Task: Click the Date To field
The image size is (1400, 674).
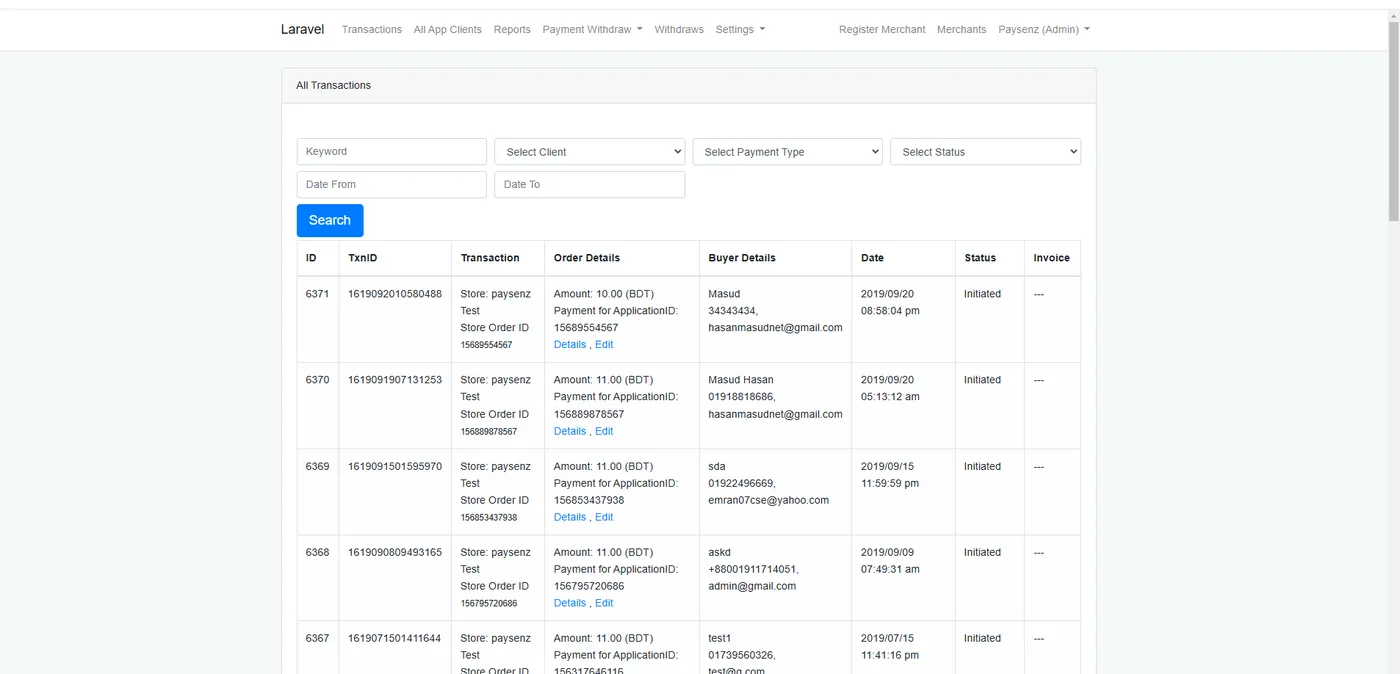Action: click(590, 185)
